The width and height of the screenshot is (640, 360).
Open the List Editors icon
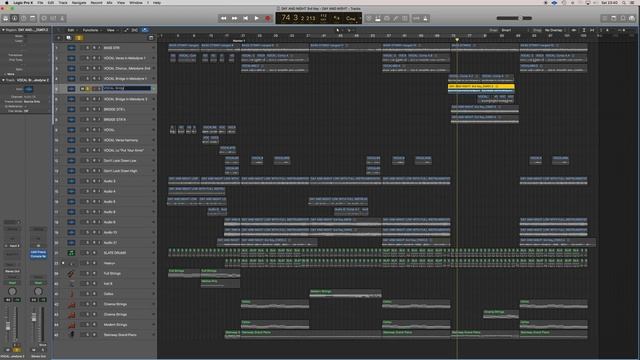point(605,18)
